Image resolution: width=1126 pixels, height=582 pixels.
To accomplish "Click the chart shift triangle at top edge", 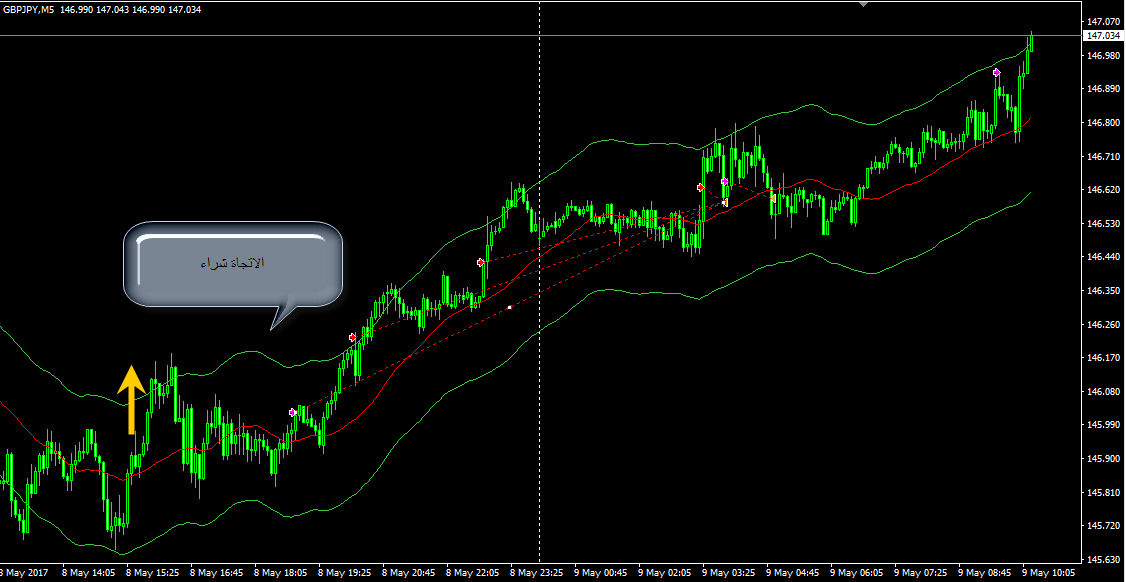I will 864,4.
